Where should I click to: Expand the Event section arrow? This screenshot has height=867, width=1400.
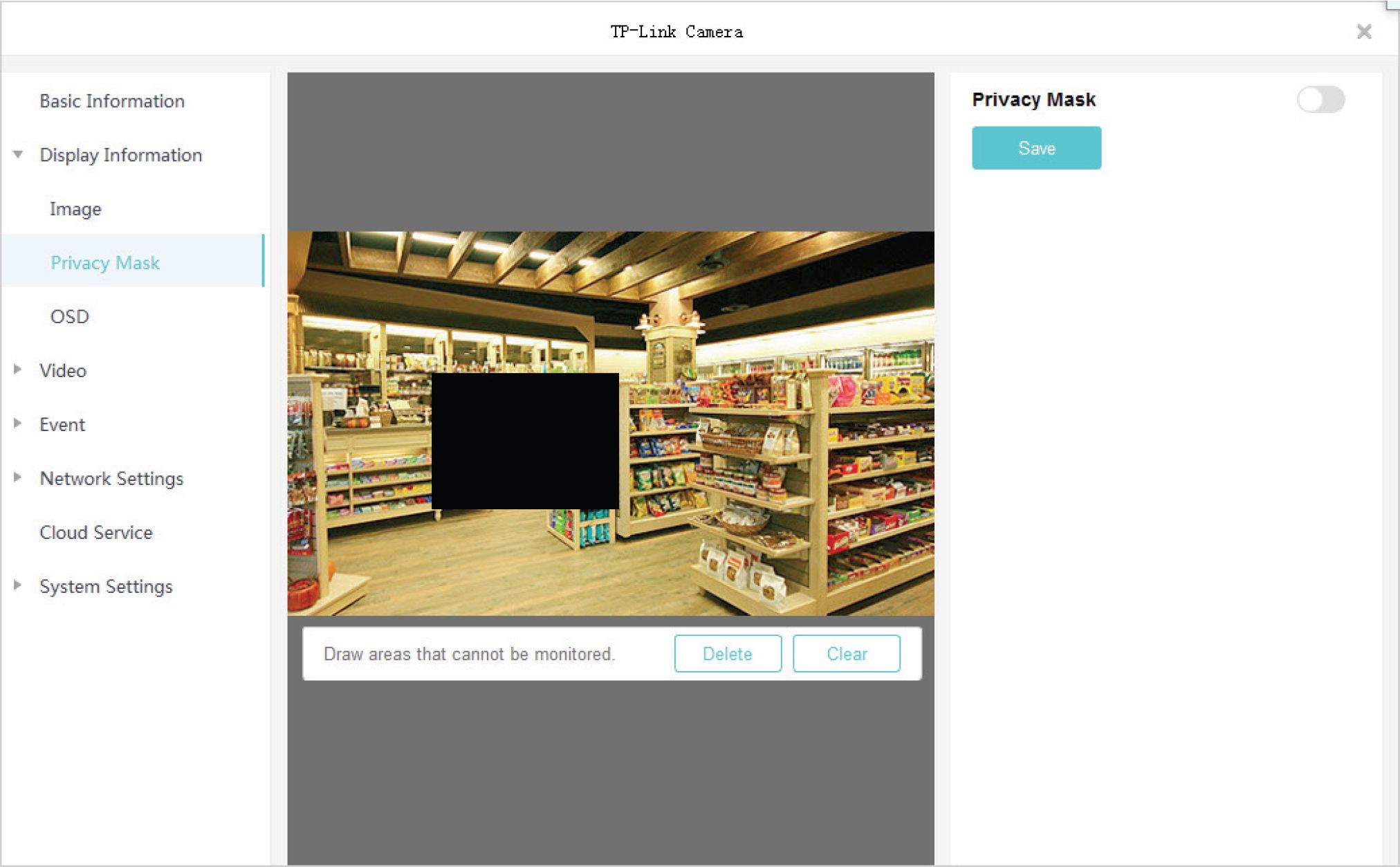pyautogui.click(x=18, y=424)
